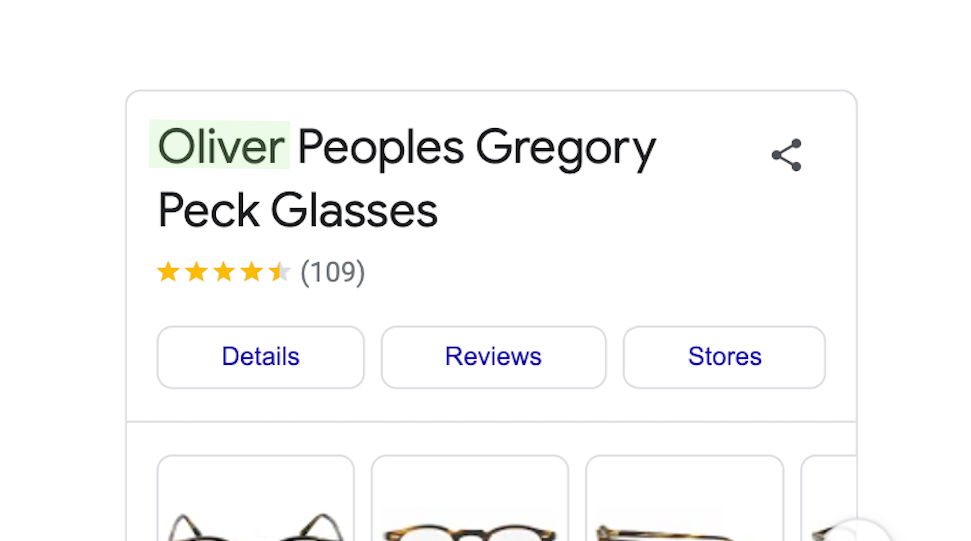971x541 pixels.
Task: Click the horizontal divider below the tabs
Action: pyautogui.click(x=492, y=422)
